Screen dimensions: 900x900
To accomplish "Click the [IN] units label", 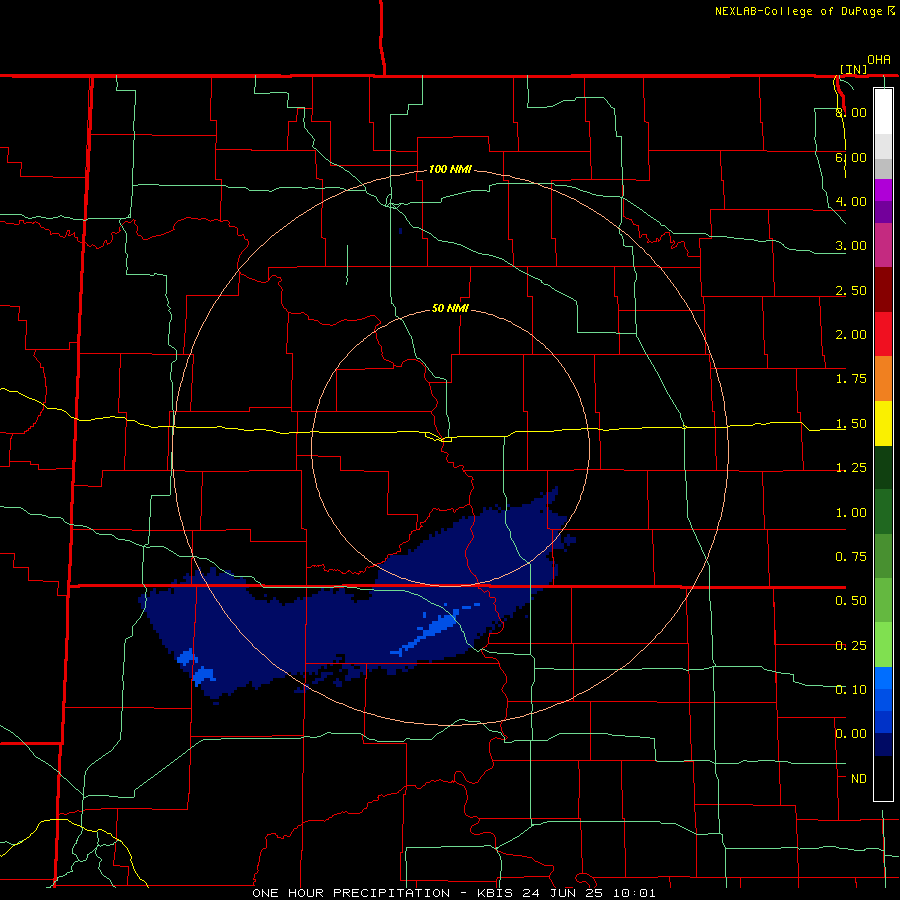I will click(854, 69).
